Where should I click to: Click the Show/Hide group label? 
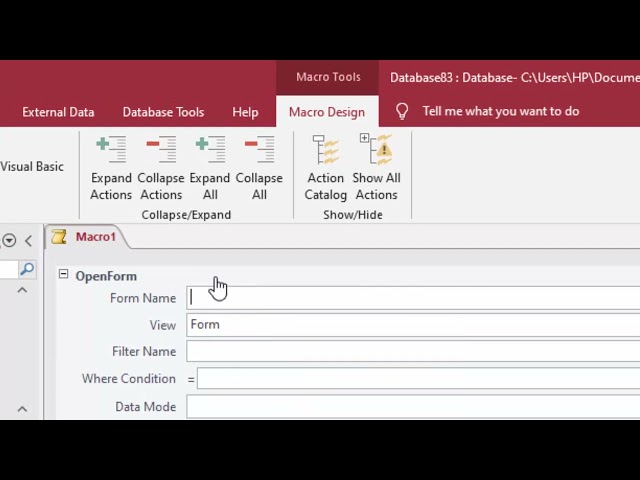point(353,215)
